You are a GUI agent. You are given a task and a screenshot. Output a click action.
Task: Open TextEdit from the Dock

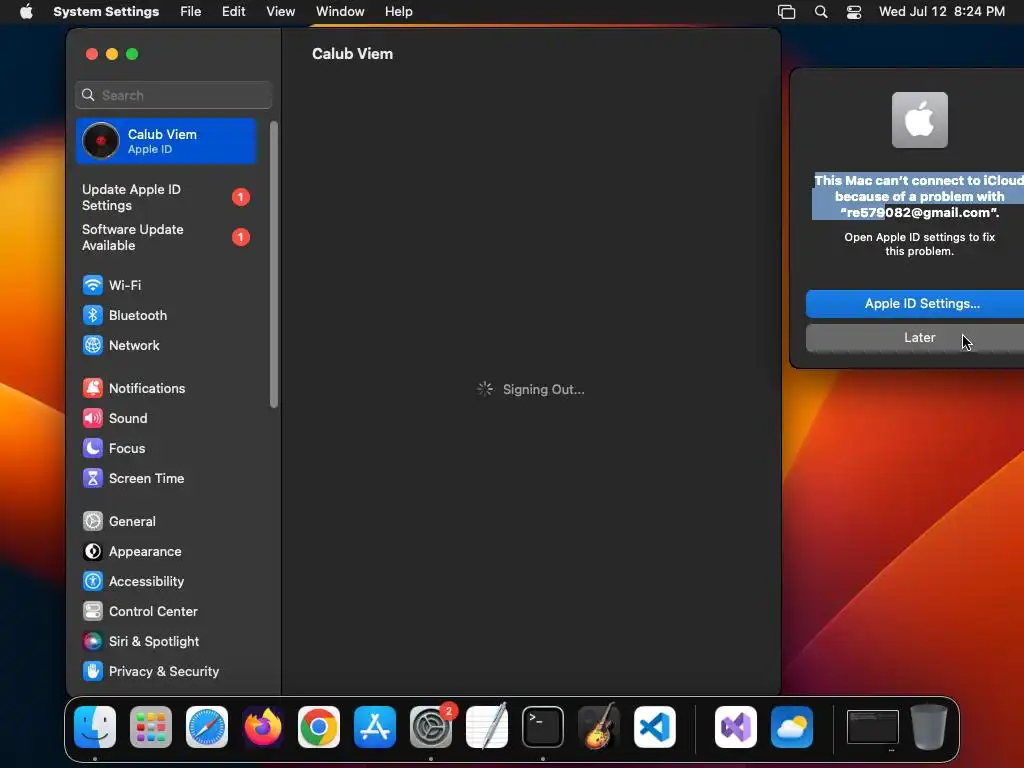pyautogui.click(x=487, y=727)
